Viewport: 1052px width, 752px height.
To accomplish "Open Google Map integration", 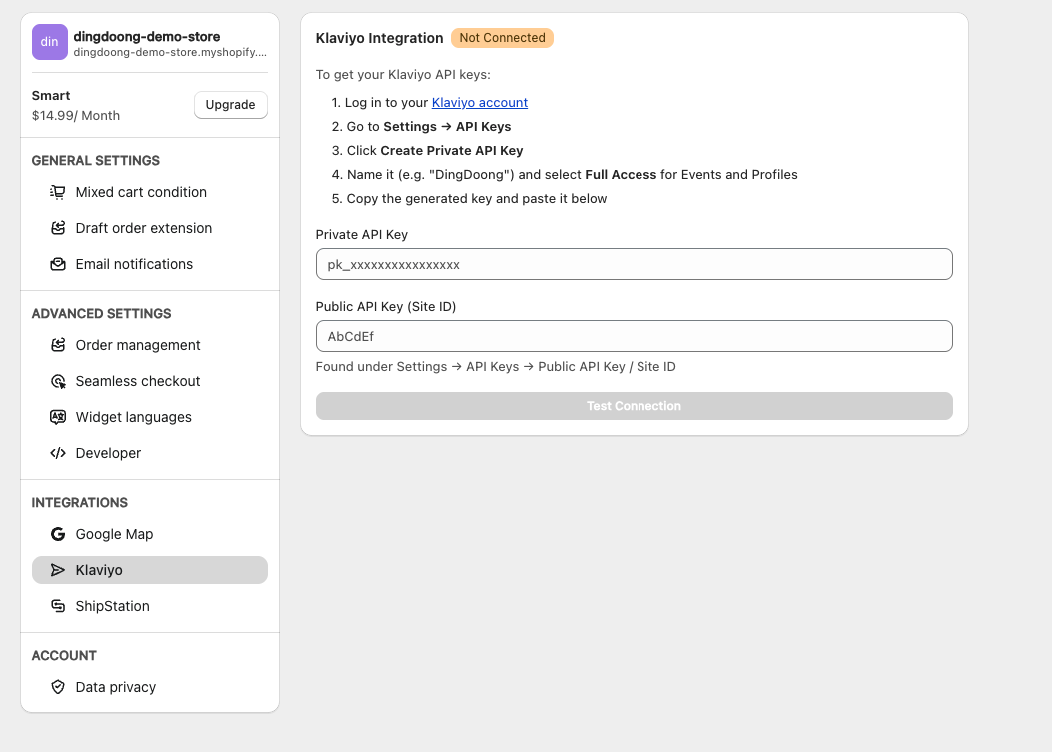I will click(x=150, y=534).
